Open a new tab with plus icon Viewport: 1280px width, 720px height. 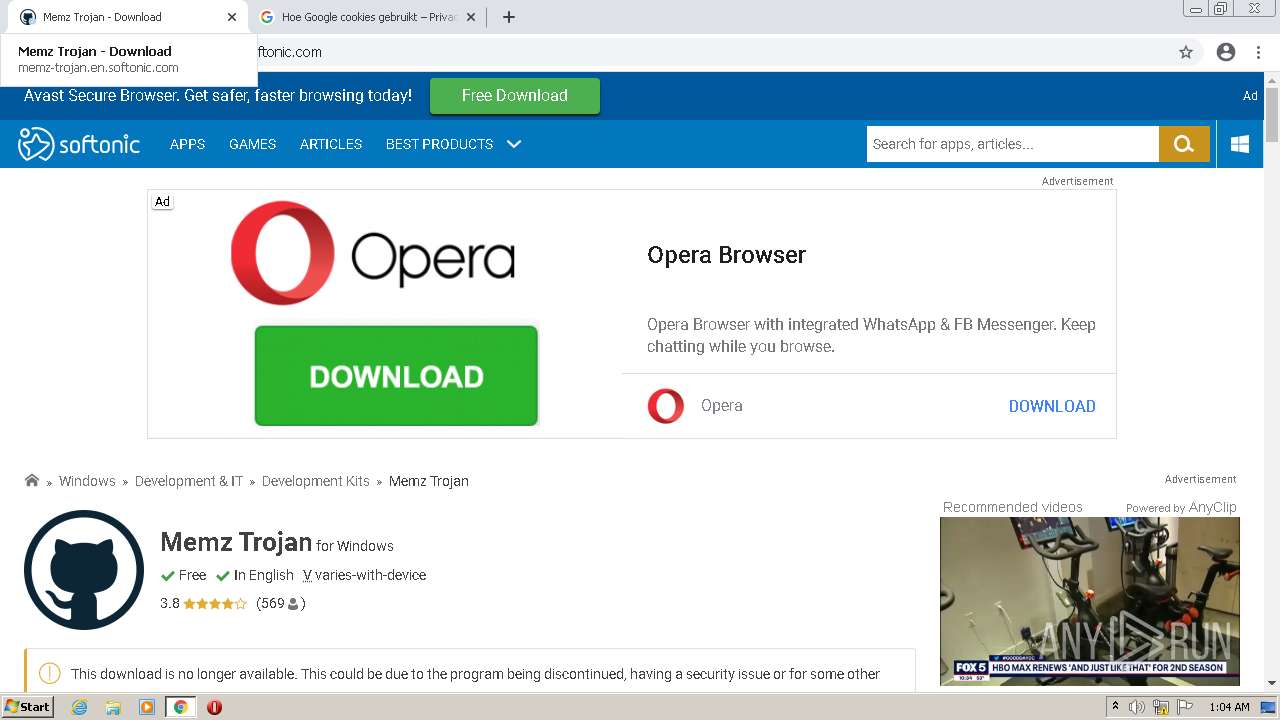(508, 17)
